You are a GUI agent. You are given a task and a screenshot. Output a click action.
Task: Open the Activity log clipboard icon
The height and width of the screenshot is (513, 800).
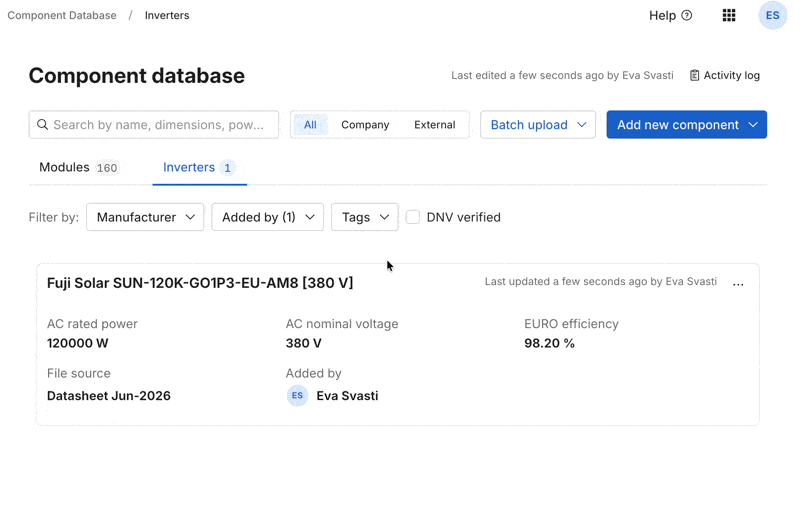[x=694, y=76]
